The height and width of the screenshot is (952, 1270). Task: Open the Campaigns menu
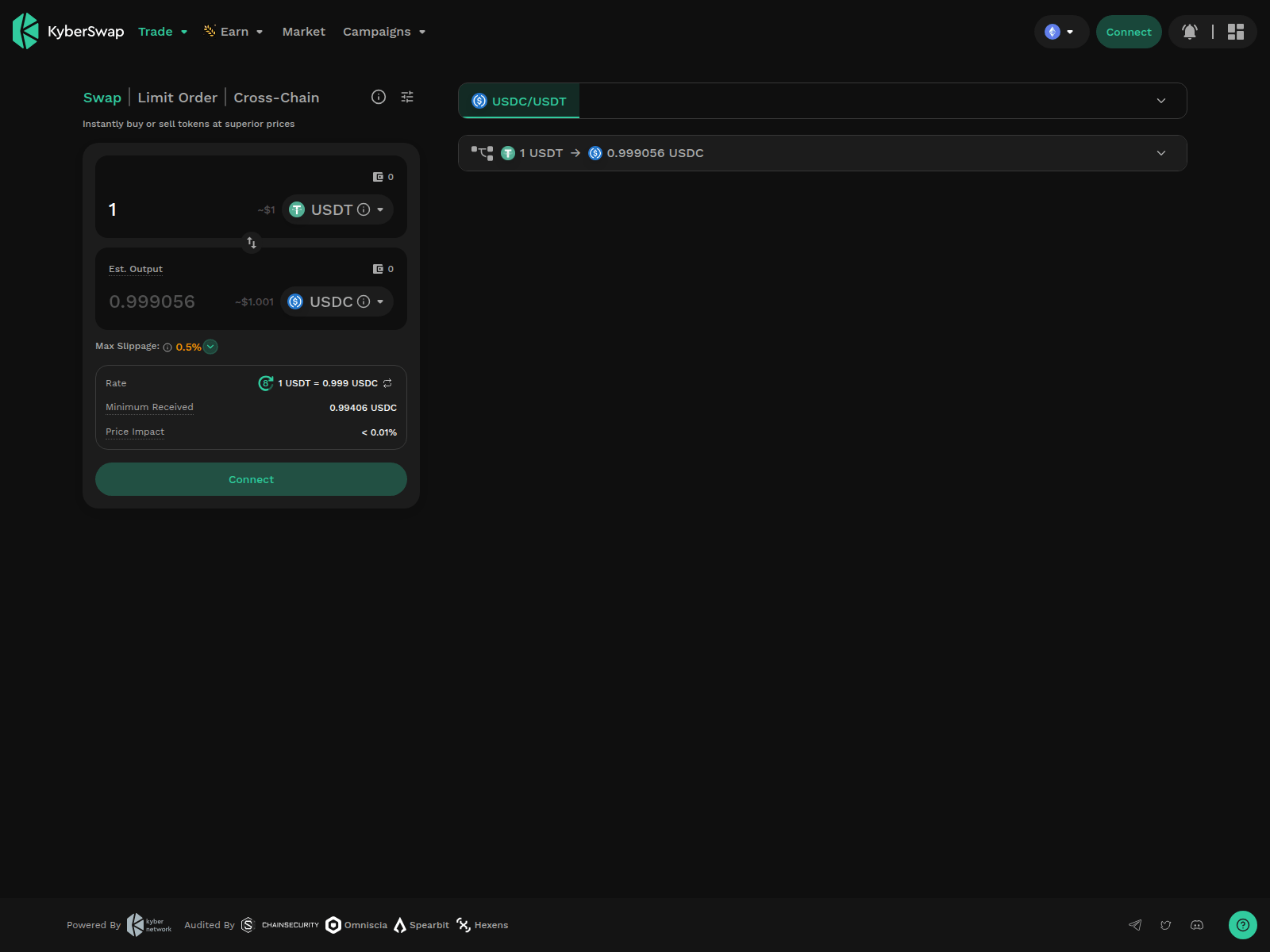pyautogui.click(x=384, y=32)
